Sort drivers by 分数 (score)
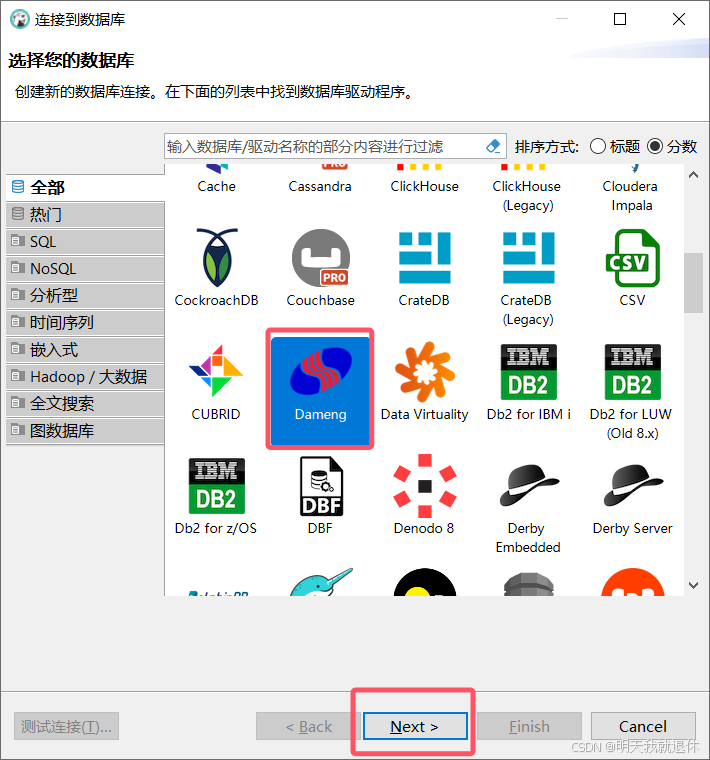This screenshot has width=710, height=760. [x=672, y=146]
